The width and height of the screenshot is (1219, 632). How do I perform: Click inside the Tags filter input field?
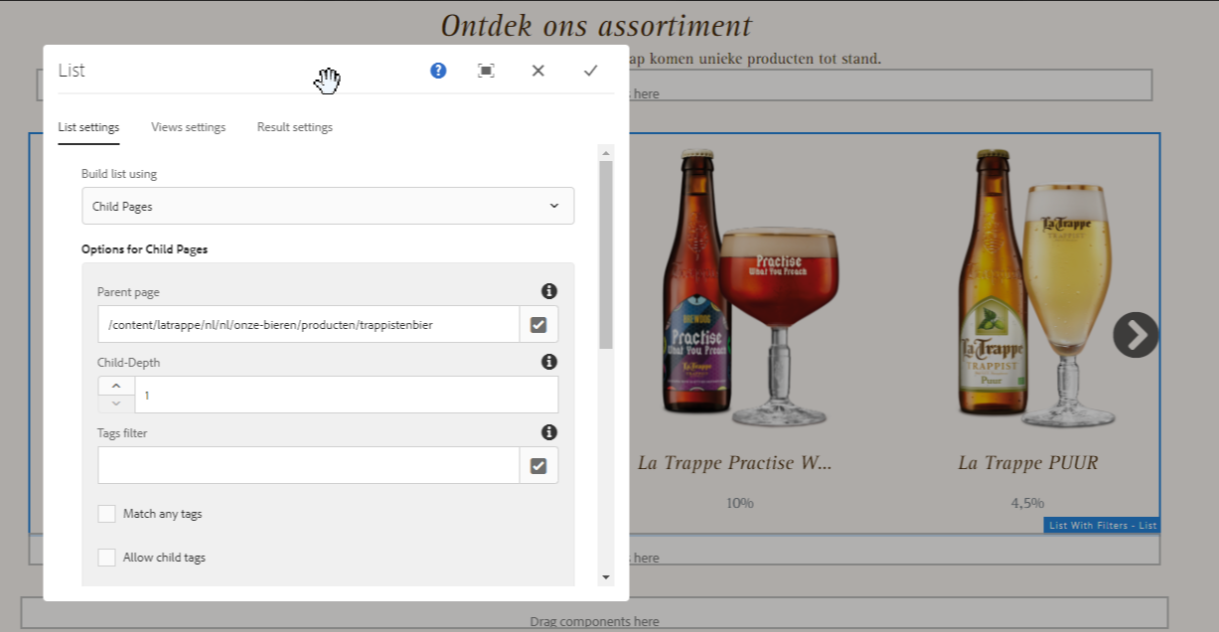pos(300,465)
